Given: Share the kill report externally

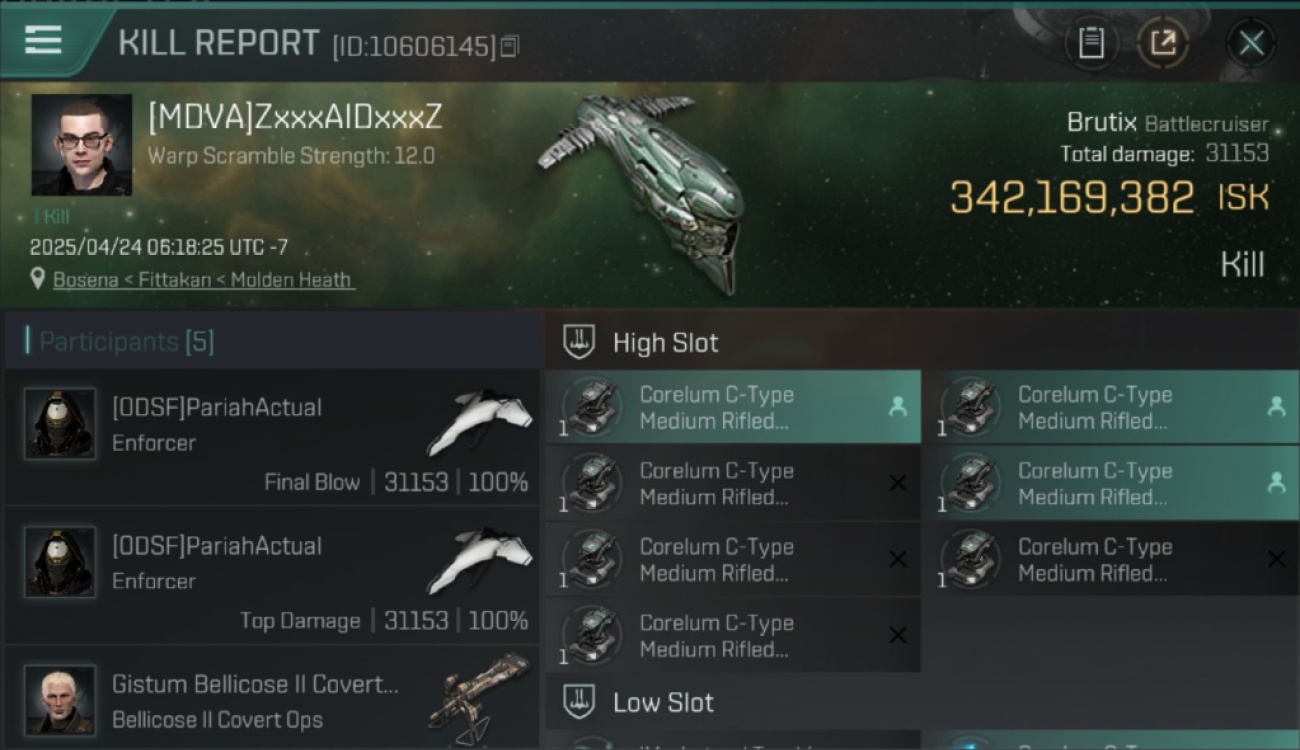Looking at the screenshot, I should (1163, 43).
